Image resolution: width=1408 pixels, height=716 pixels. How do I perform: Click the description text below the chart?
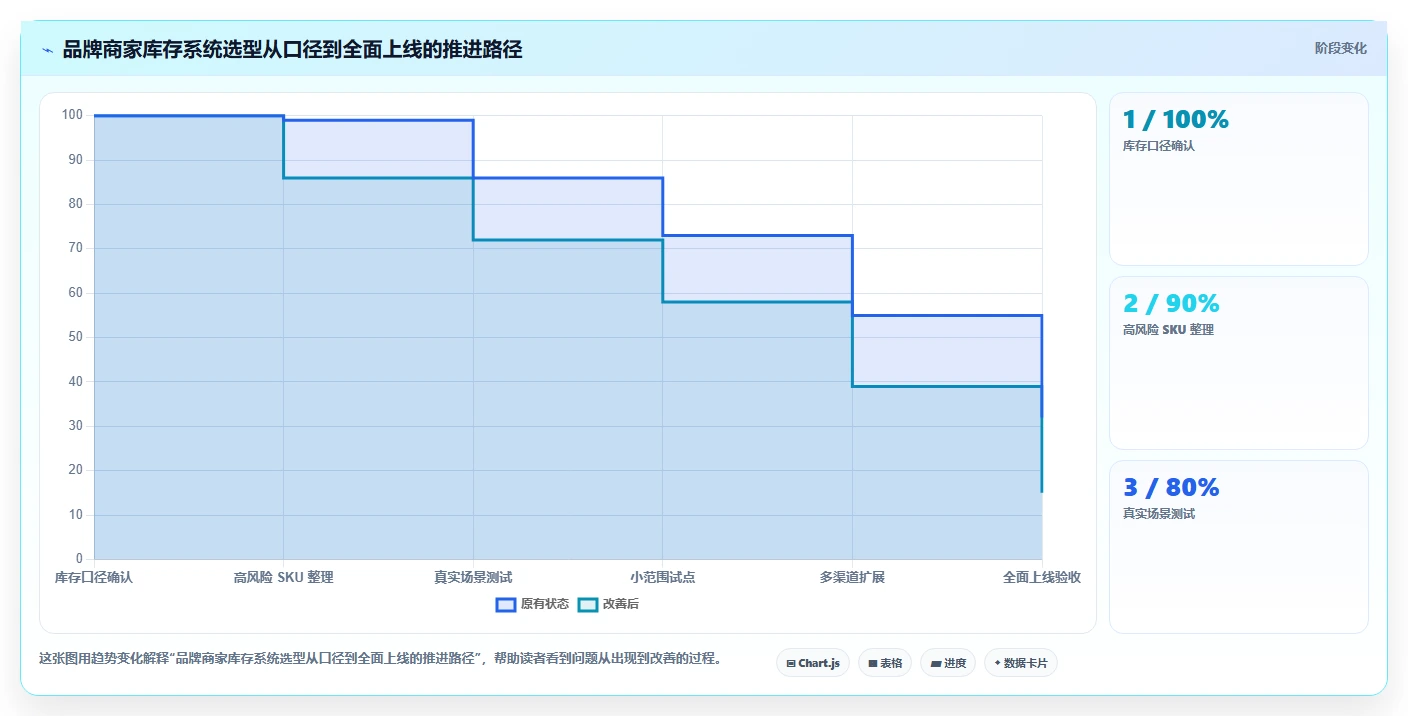pyautogui.click(x=380, y=659)
